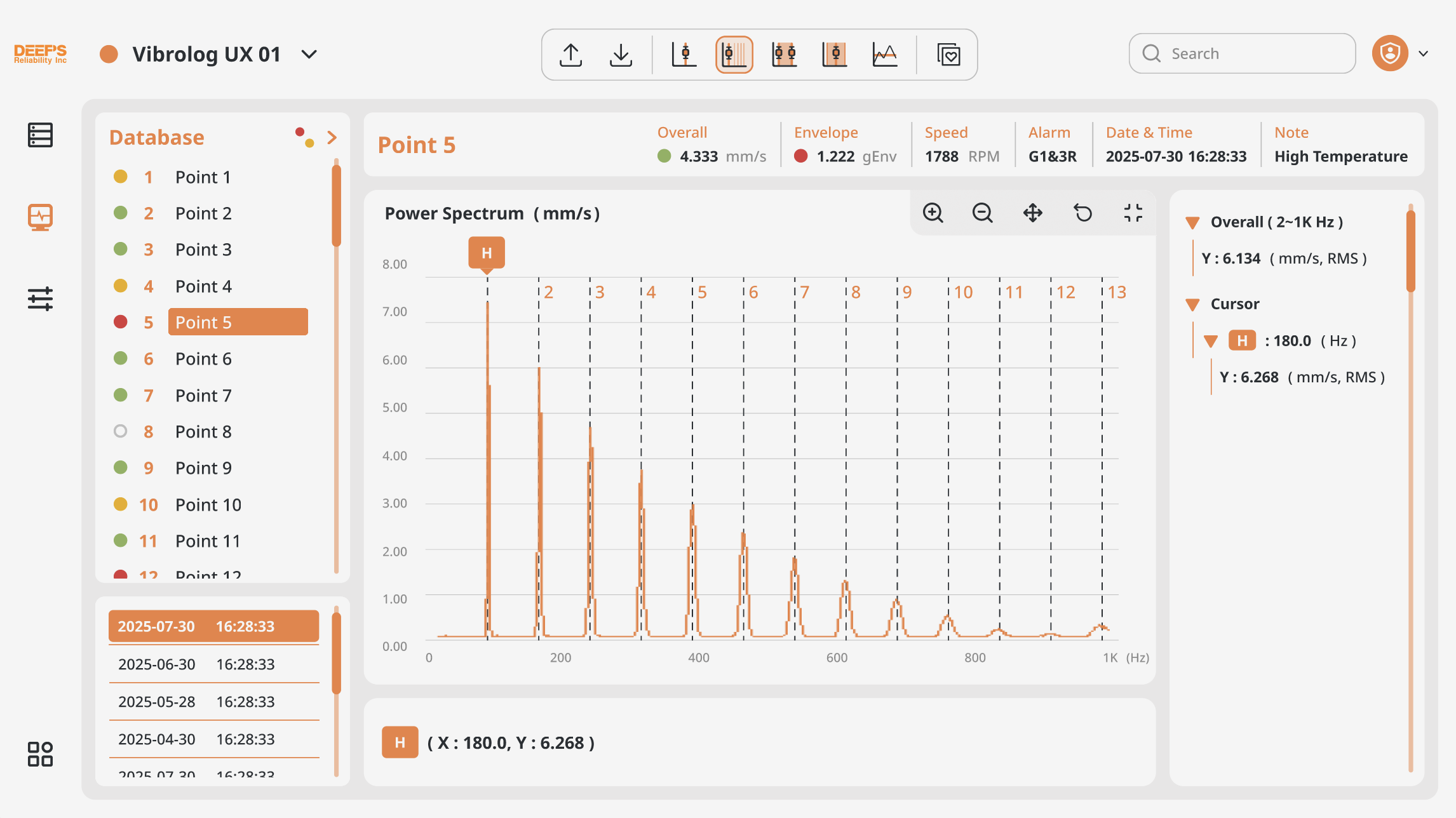This screenshot has height=818, width=1456.
Task: Open the database list sidebar icon
Action: 40,135
